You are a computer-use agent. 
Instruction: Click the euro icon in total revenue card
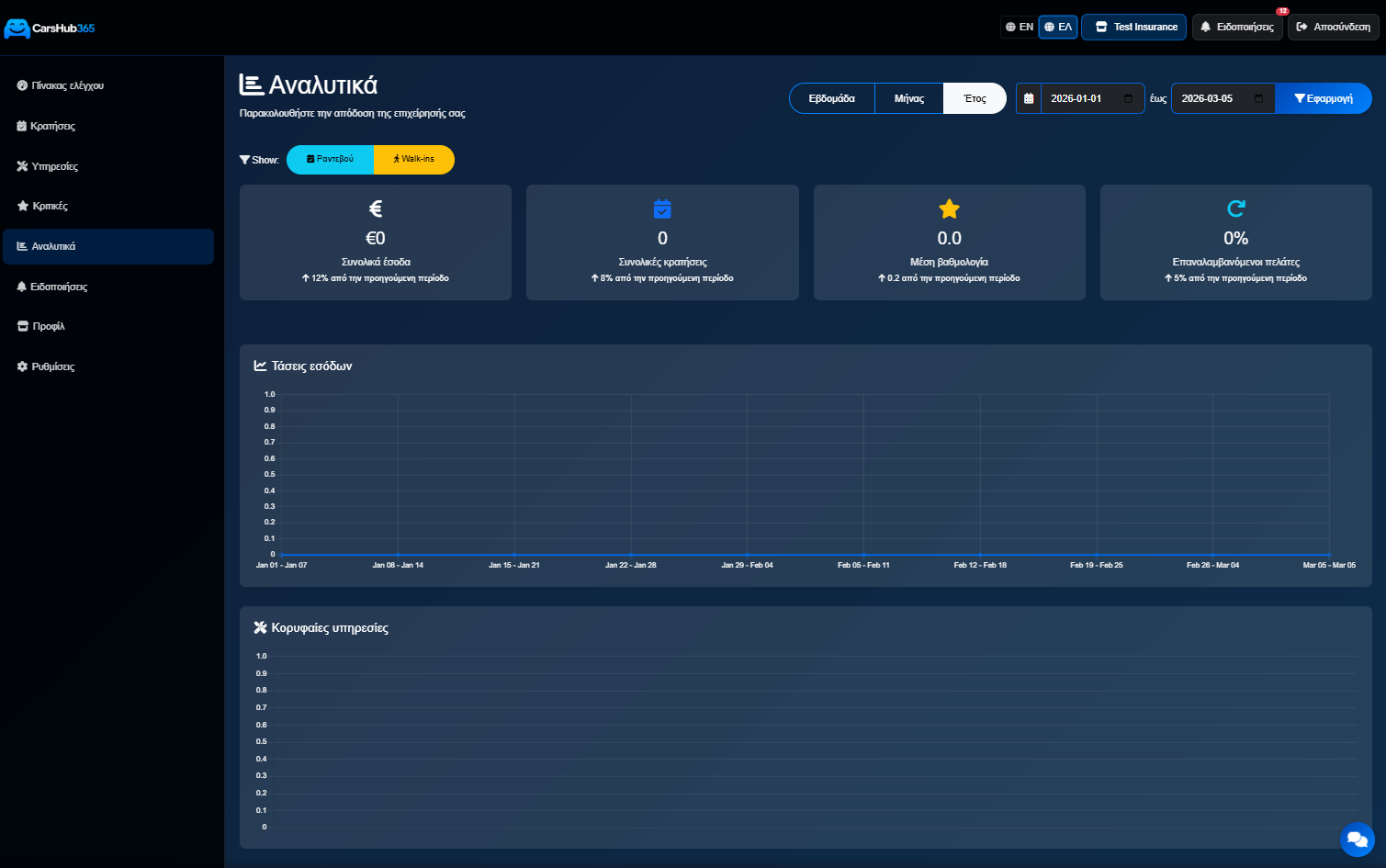[375, 209]
